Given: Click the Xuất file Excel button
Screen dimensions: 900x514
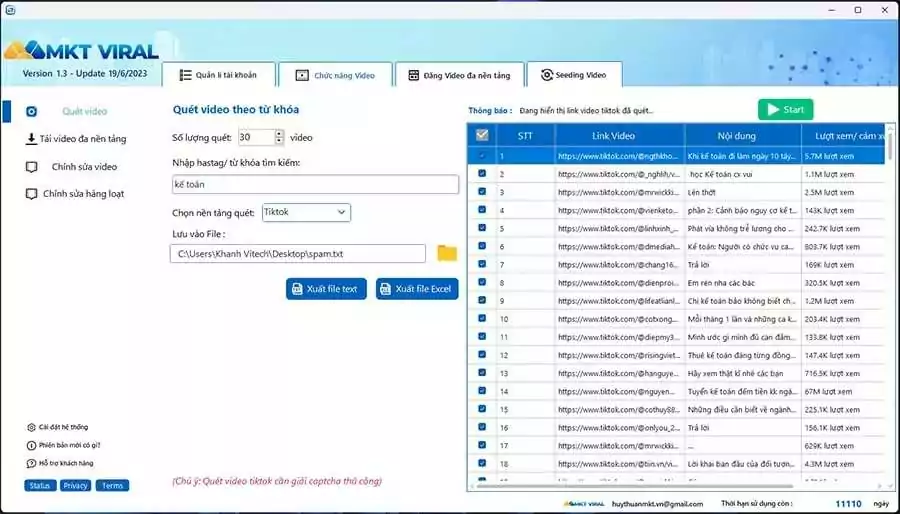Looking at the screenshot, I should (x=417, y=289).
